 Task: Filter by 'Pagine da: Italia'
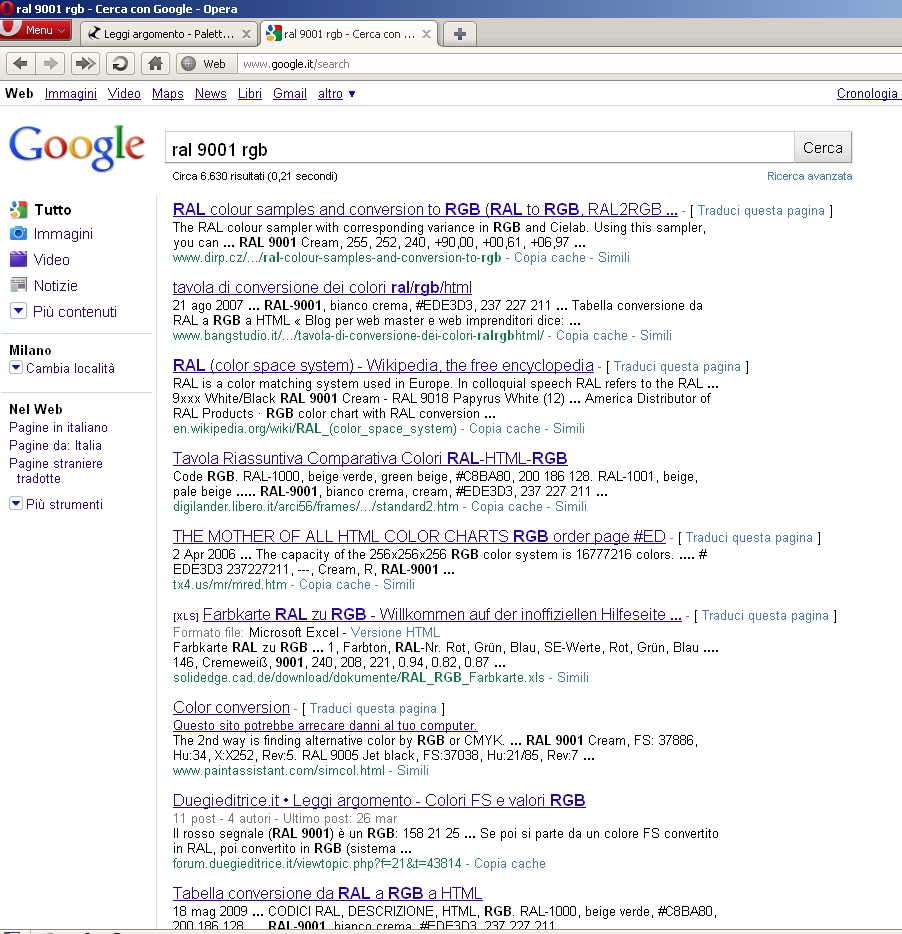click(x=55, y=446)
